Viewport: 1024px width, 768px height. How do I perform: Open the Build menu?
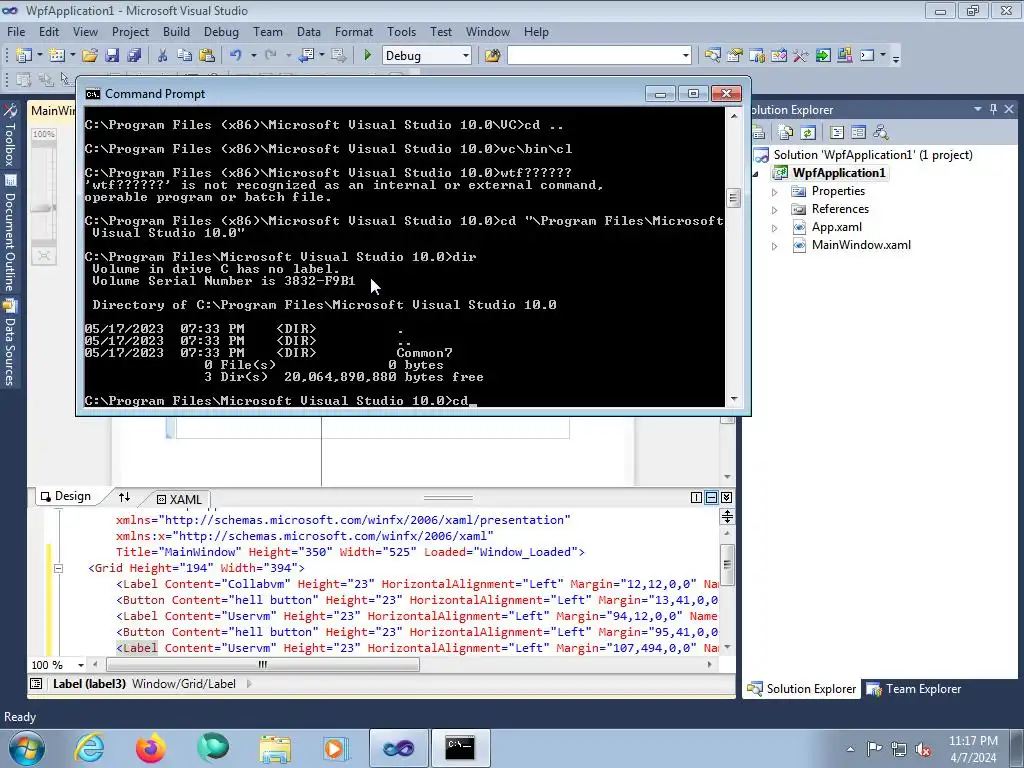[x=176, y=31]
